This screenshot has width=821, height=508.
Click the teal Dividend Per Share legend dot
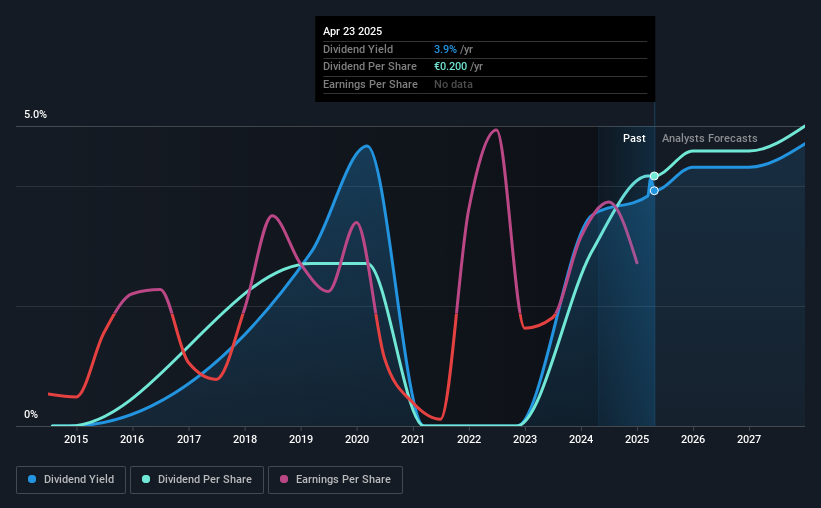click(x=146, y=479)
